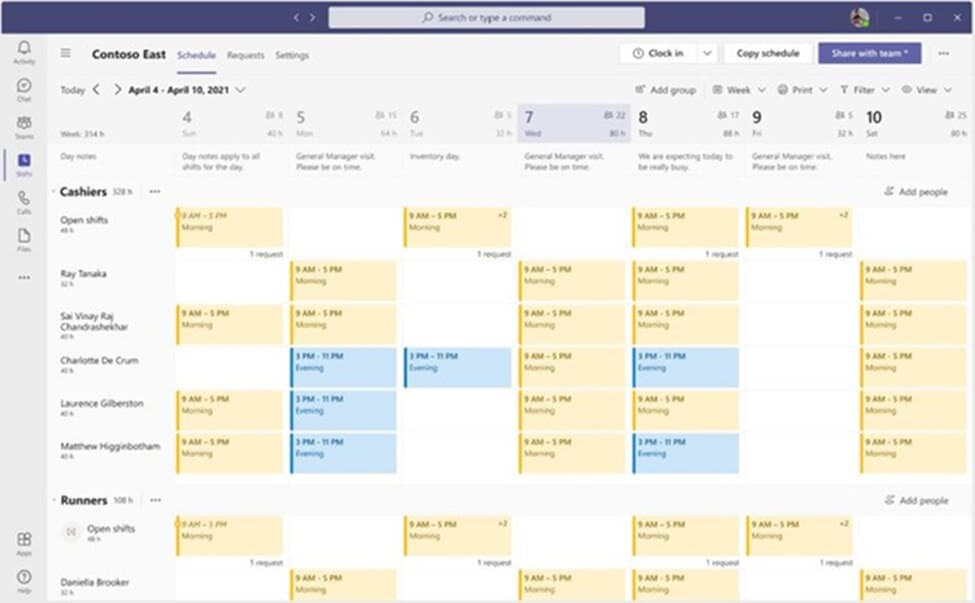Select day header 7 Wed

(x=573, y=123)
